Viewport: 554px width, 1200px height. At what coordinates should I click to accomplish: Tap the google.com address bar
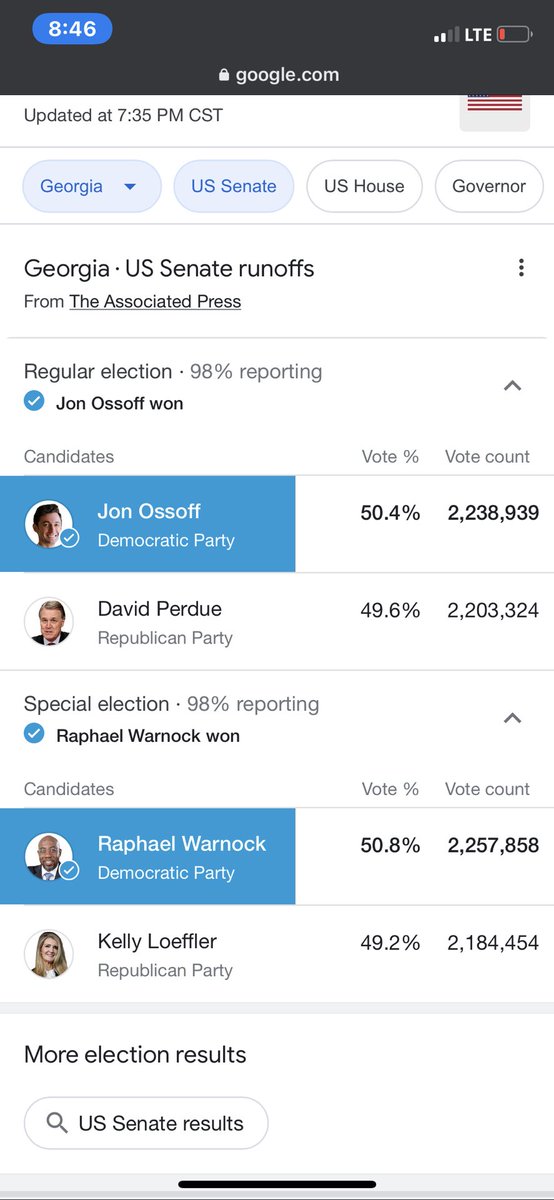click(277, 75)
